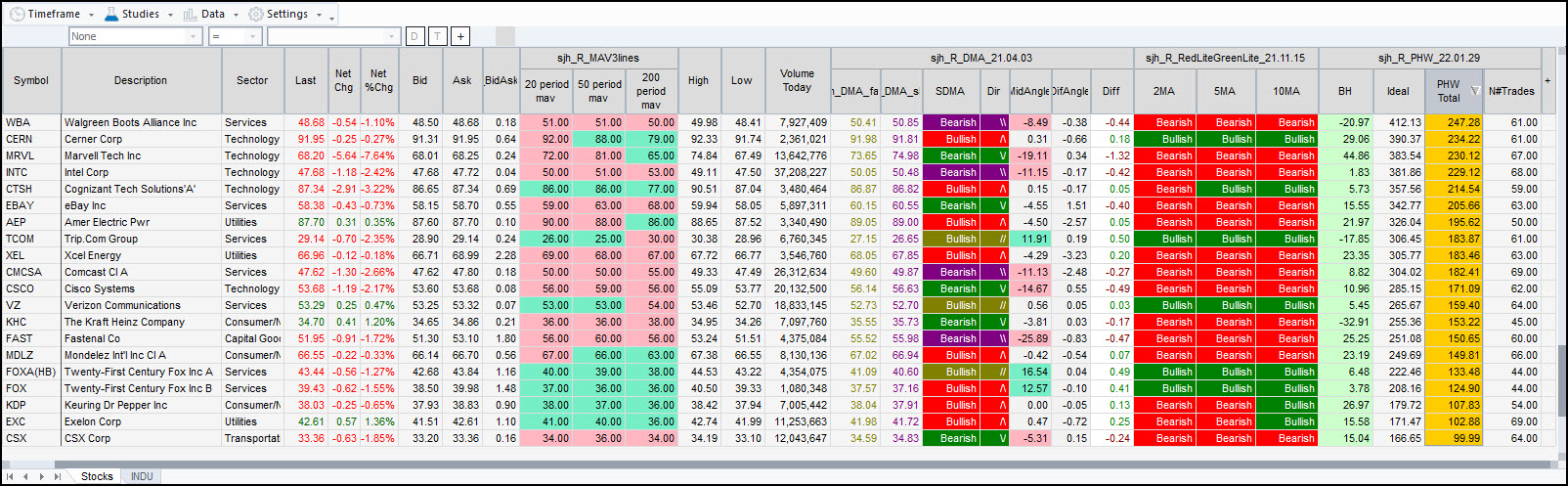Click PHW Total value 247.28
This screenshot has width=1568, height=486.
pyautogui.click(x=1454, y=122)
